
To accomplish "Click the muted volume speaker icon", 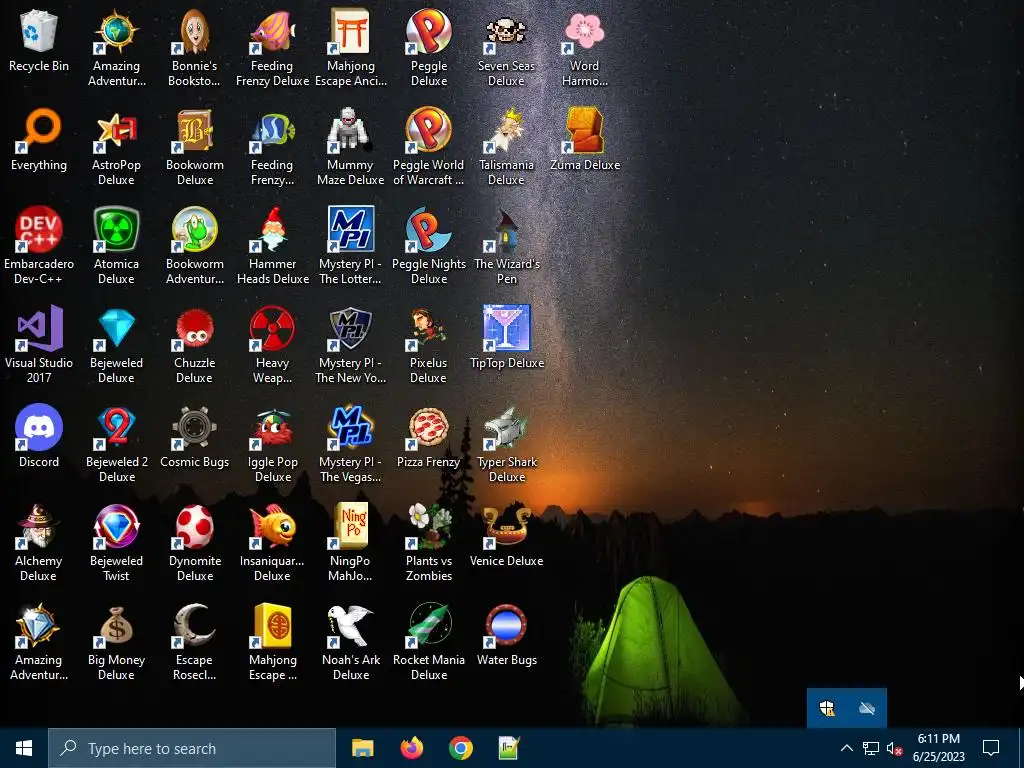I will [894, 748].
